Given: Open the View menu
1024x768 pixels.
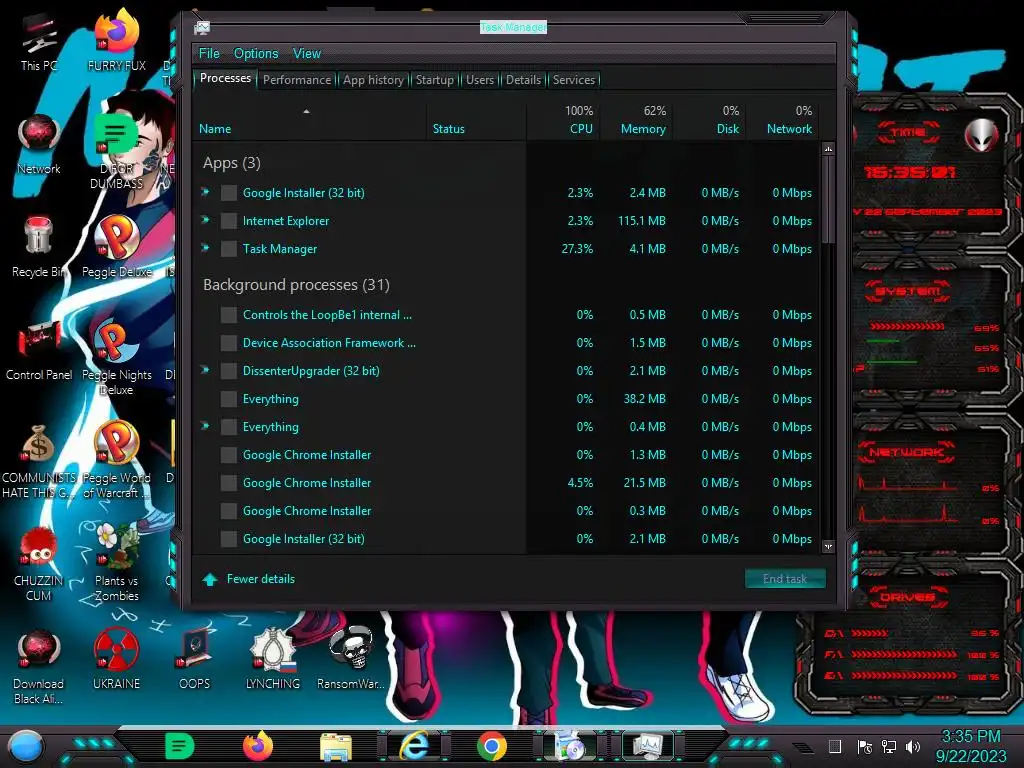Looking at the screenshot, I should point(307,54).
